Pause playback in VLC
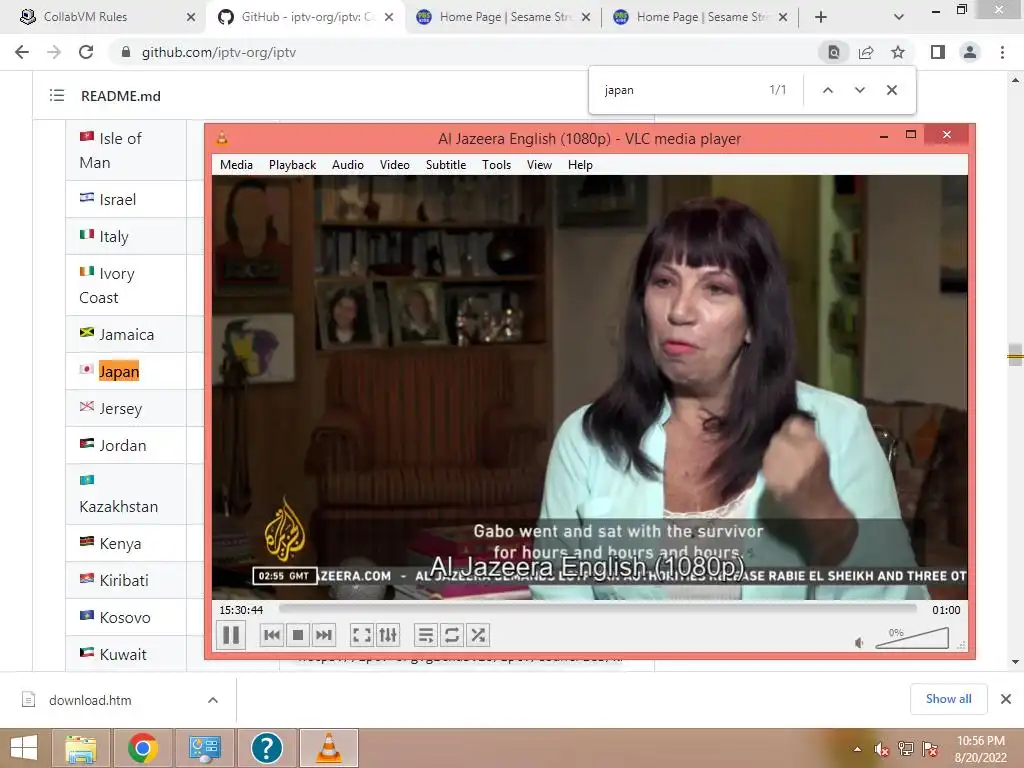The width and height of the screenshot is (1024, 768). coord(231,635)
